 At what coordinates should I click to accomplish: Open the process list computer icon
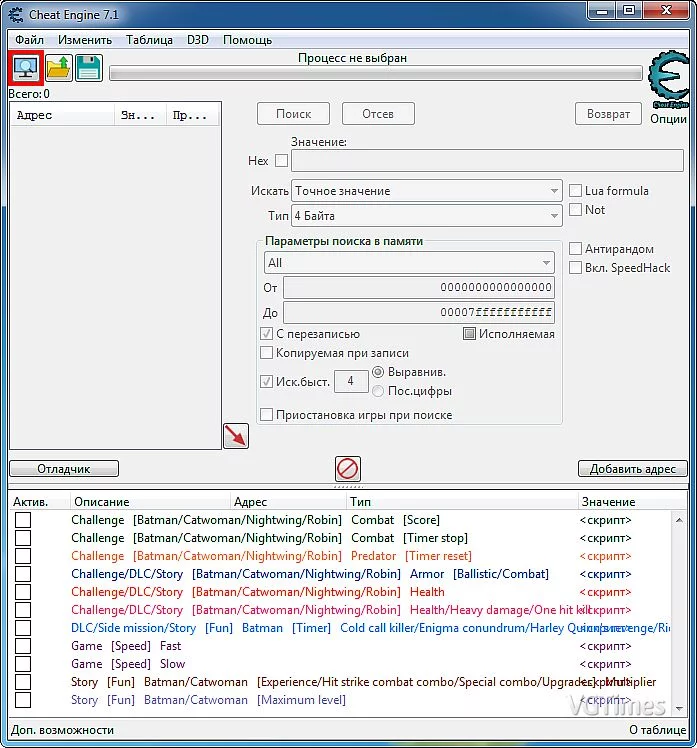pyautogui.click(x=26, y=68)
